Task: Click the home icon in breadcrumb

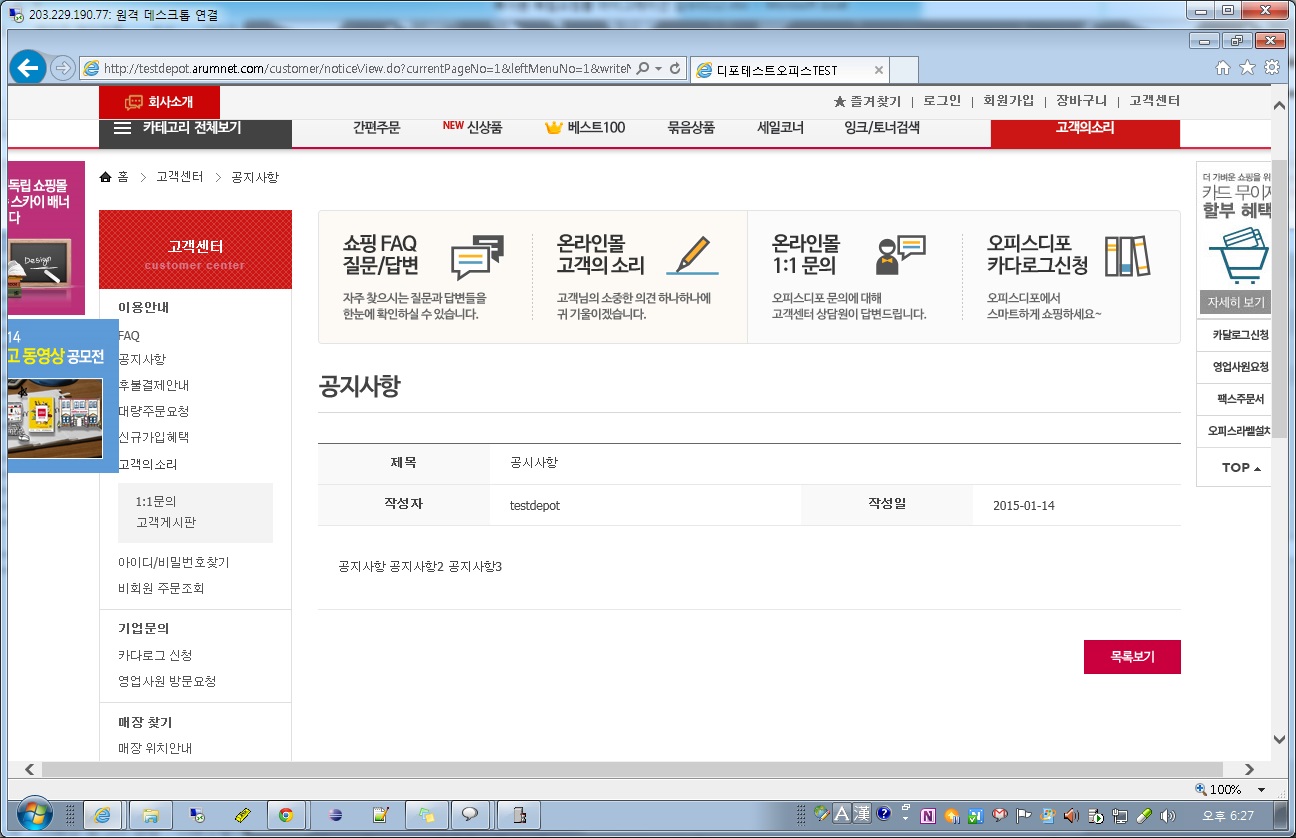Action: [x=106, y=177]
